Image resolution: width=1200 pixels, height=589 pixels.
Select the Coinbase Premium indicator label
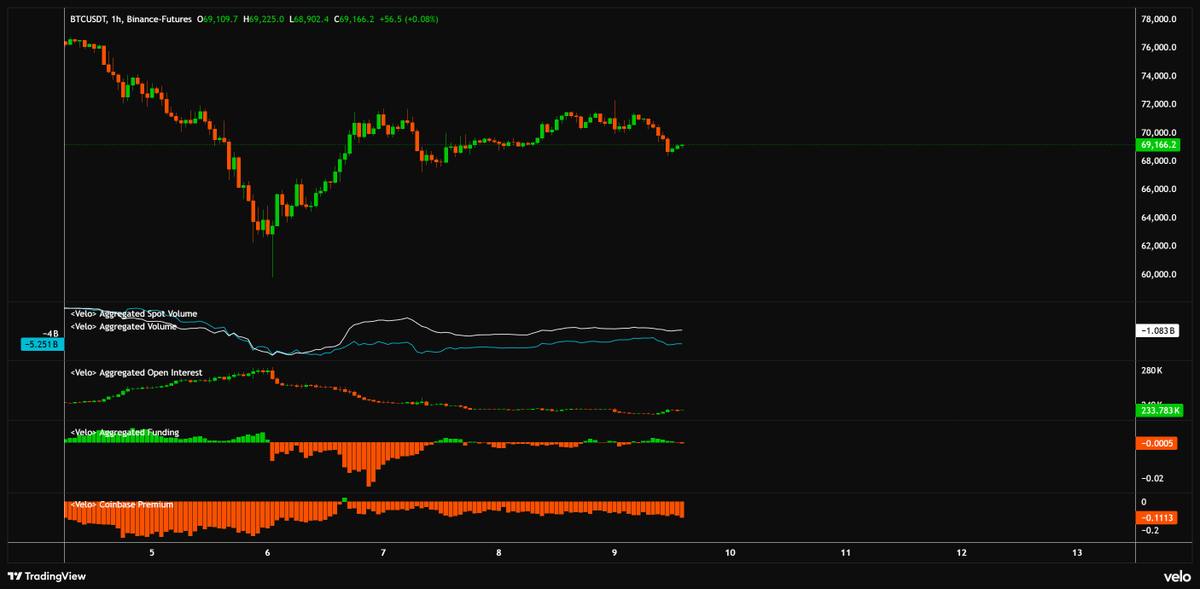click(122, 505)
